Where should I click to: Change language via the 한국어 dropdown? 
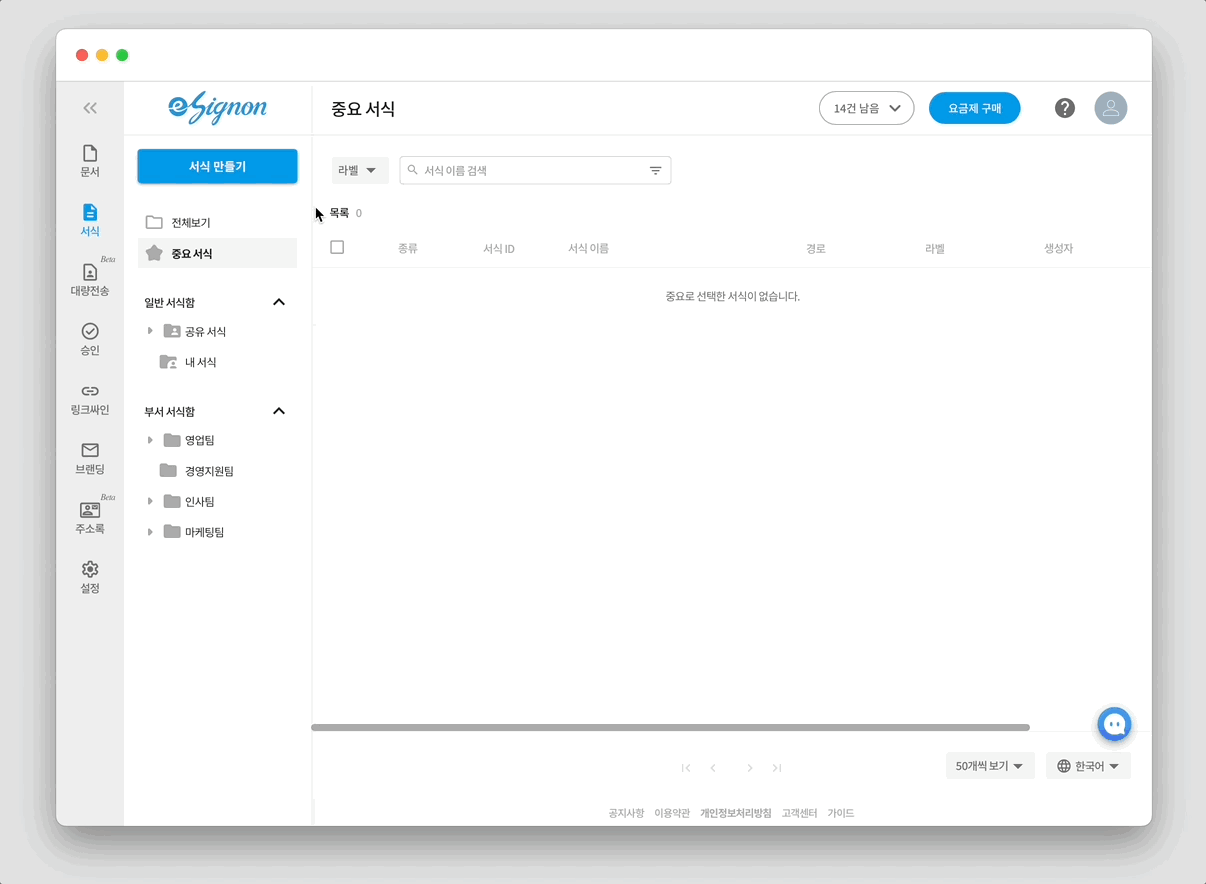(1088, 765)
